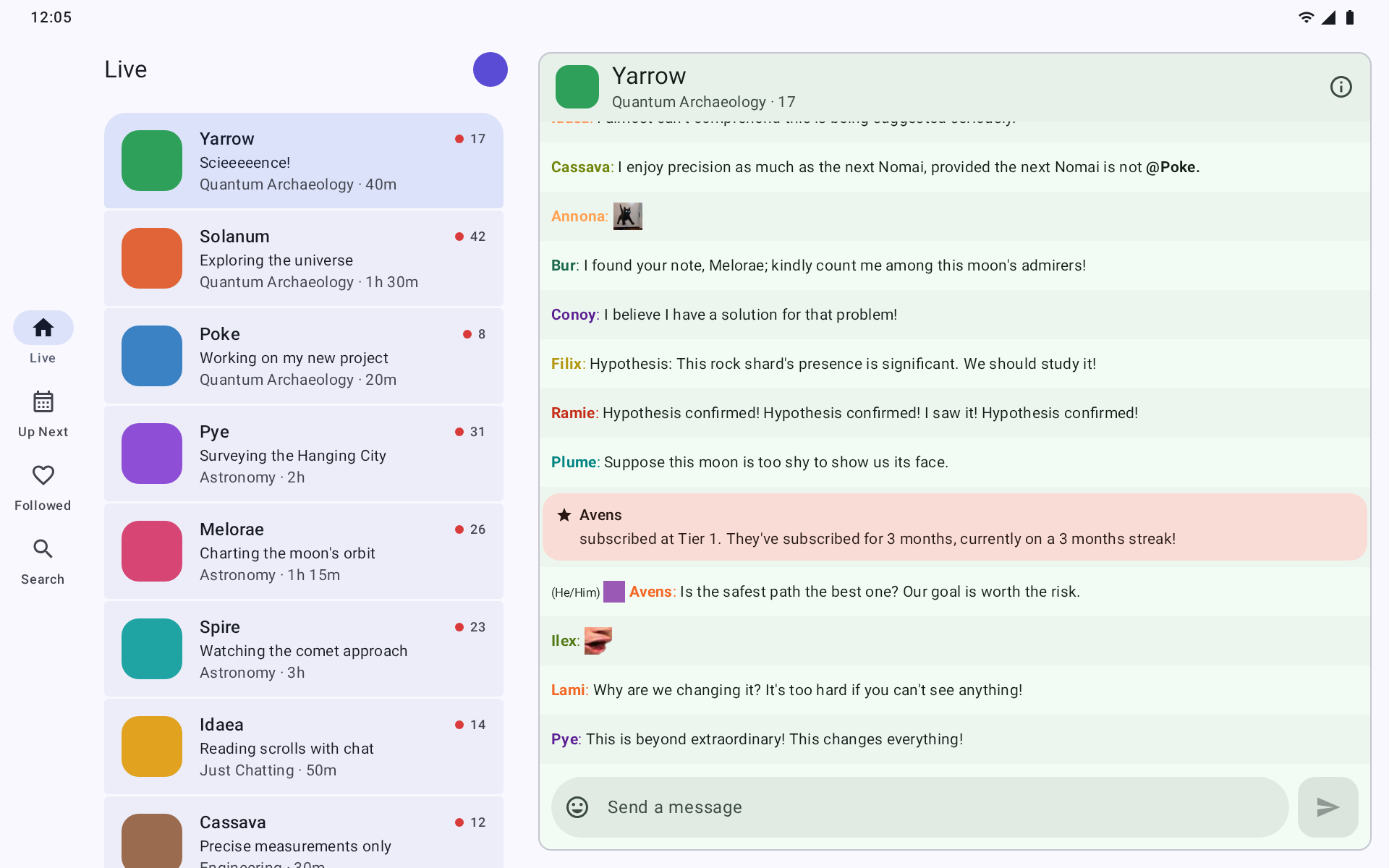Tap Idaea's yellow channel avatar
1389x868 pixels.
(152, 746)
